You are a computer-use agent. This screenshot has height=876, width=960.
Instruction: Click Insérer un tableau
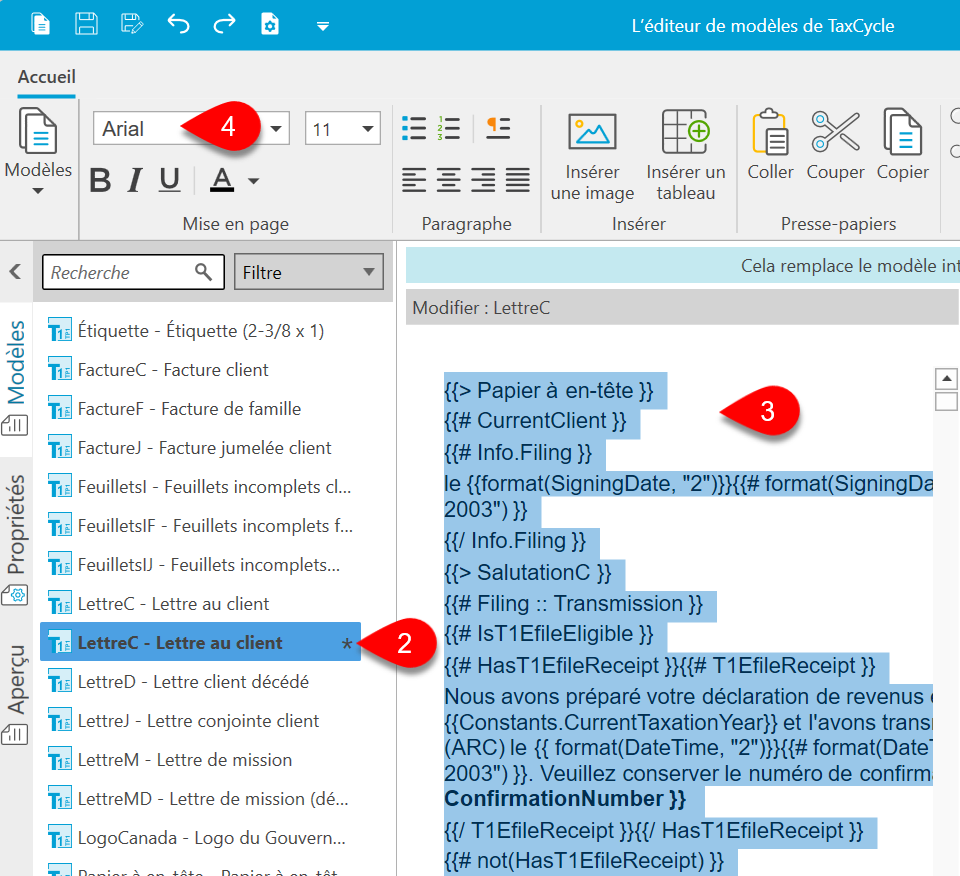click(686, 156)
